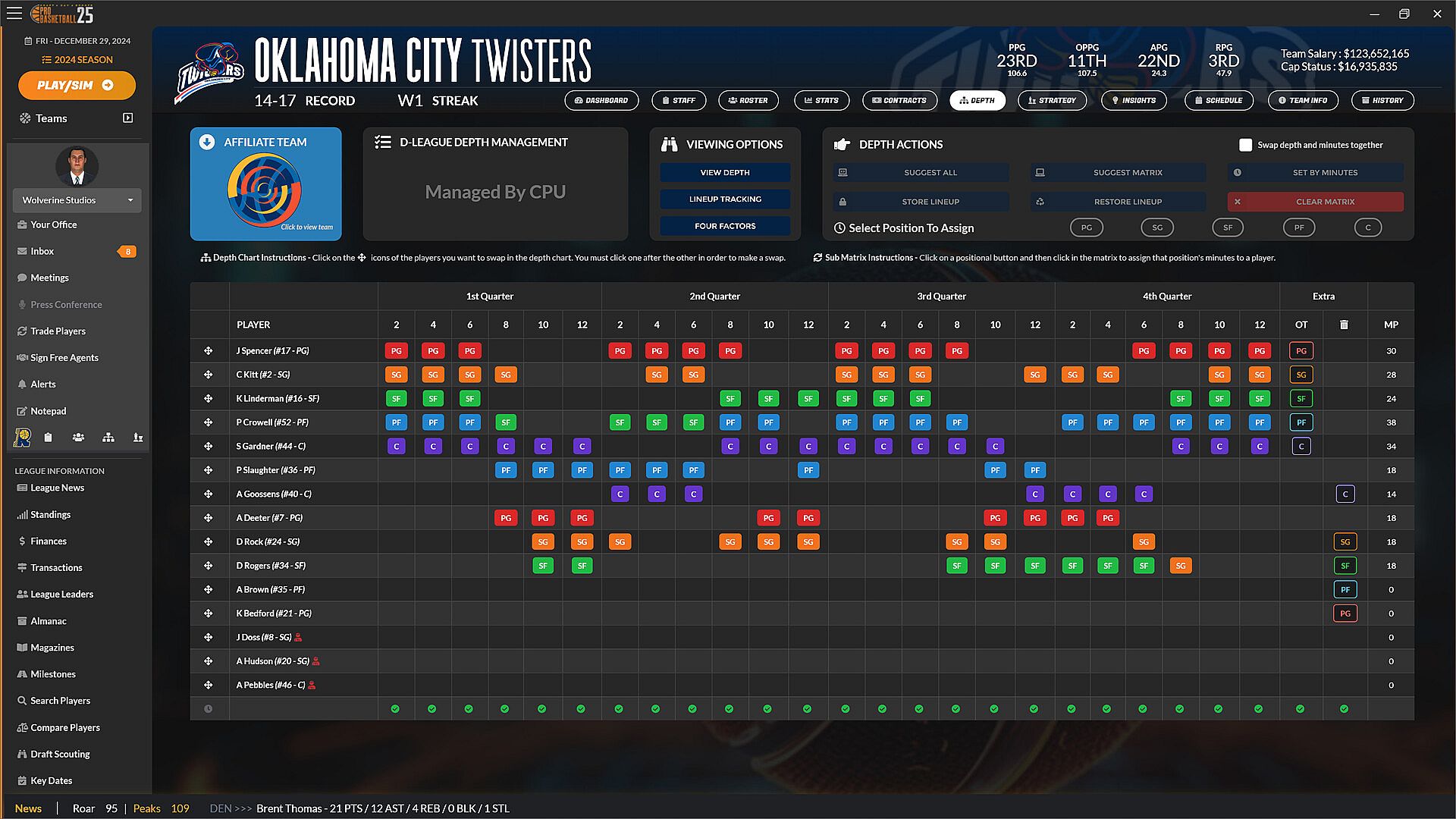Image resolution: width=1456 pixels, height=819 pixels.
Task: Click the Affiliate Team logo thumbnail
Action: 265,190
